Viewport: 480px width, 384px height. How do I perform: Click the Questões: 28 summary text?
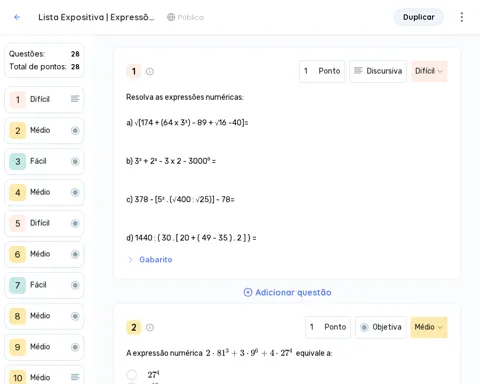(44, 54)
